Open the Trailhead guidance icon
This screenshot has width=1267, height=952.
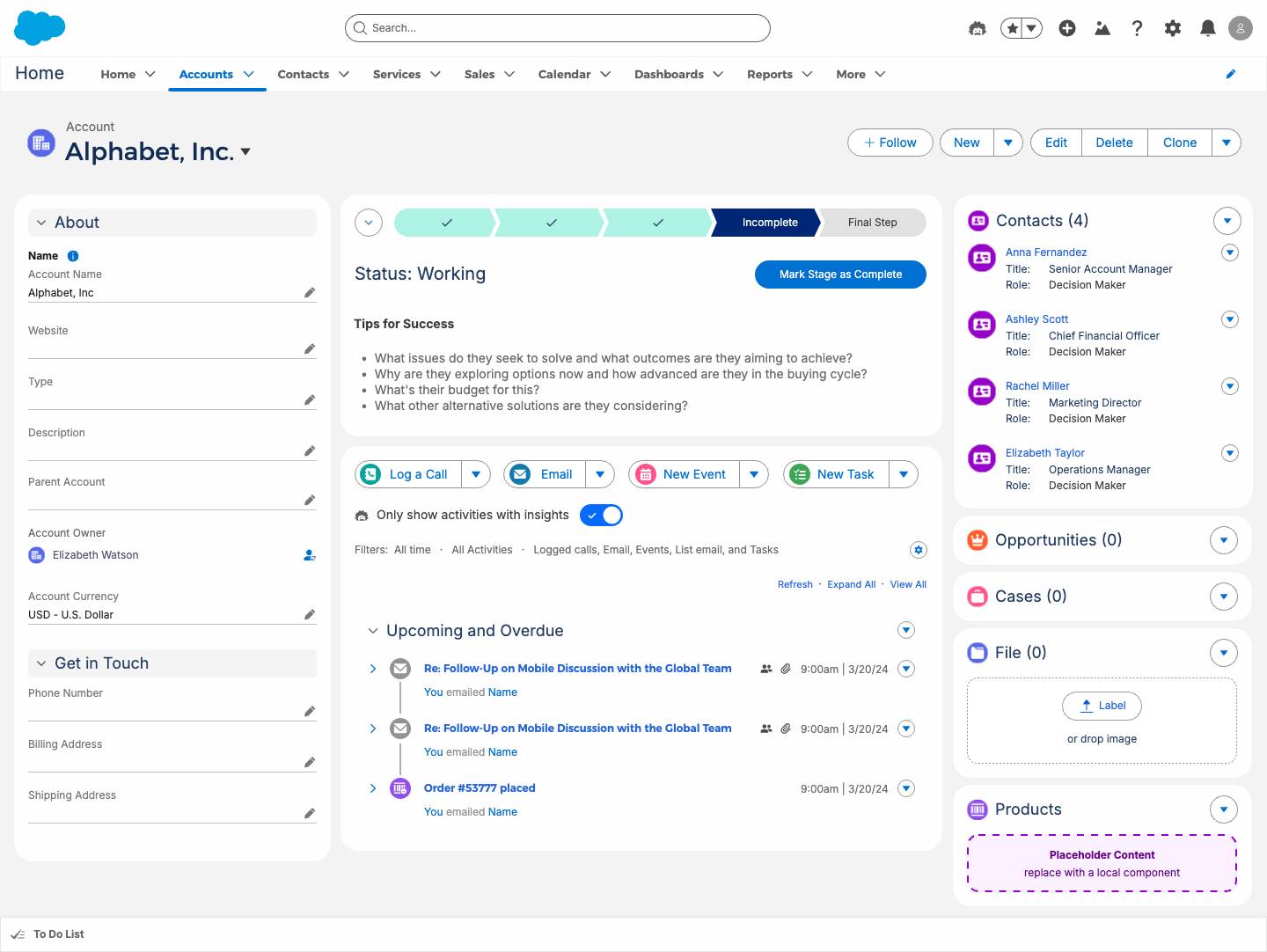[1102, 28]
